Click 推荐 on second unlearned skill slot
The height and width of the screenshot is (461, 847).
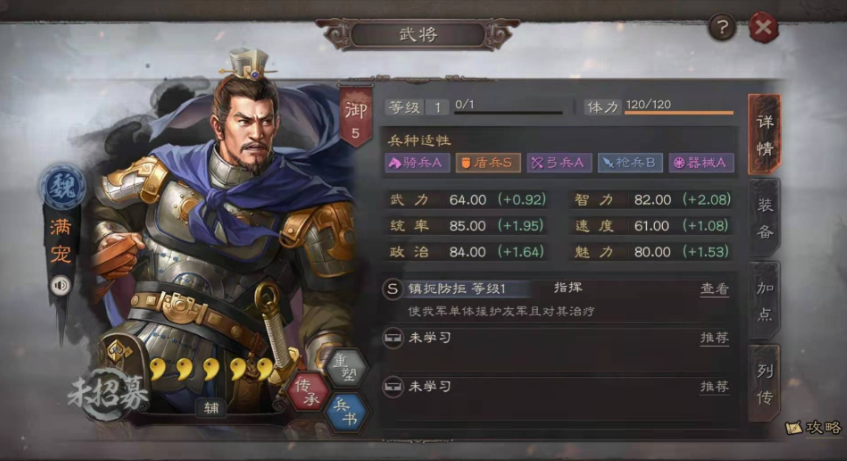(714, 386)
